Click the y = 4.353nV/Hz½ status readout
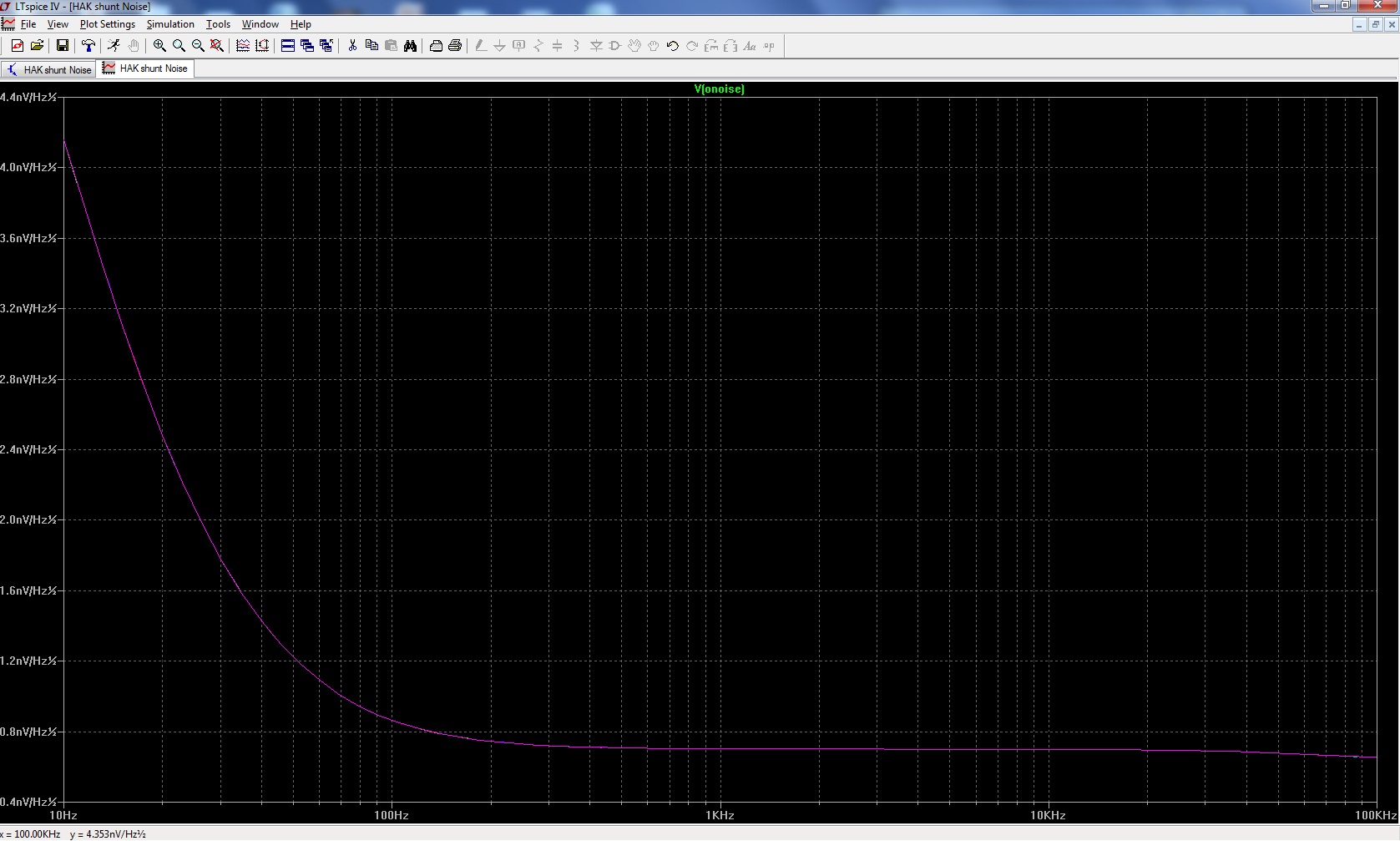 (x=108, y=834)
